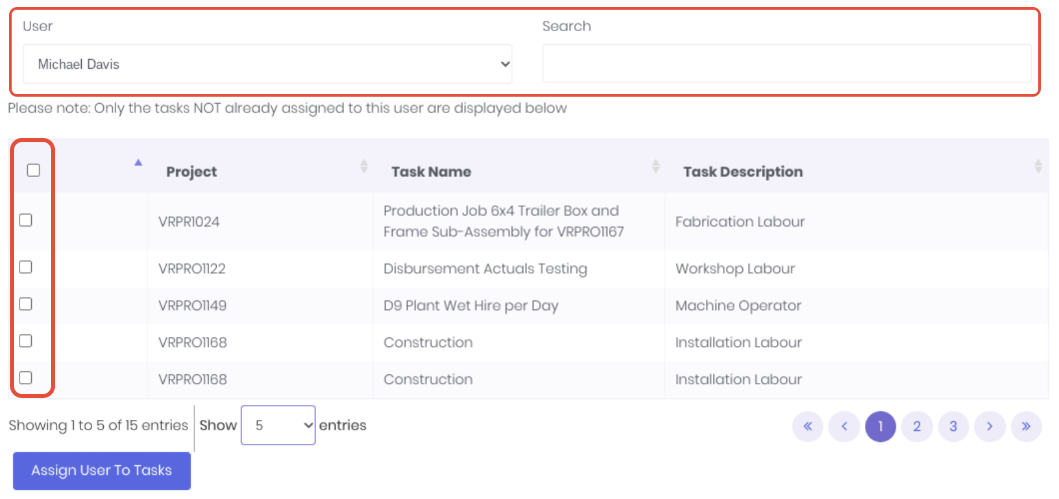1059x499 pixels.
Task: Click Assign User To Tasks button
Action: tap(102, 471)
